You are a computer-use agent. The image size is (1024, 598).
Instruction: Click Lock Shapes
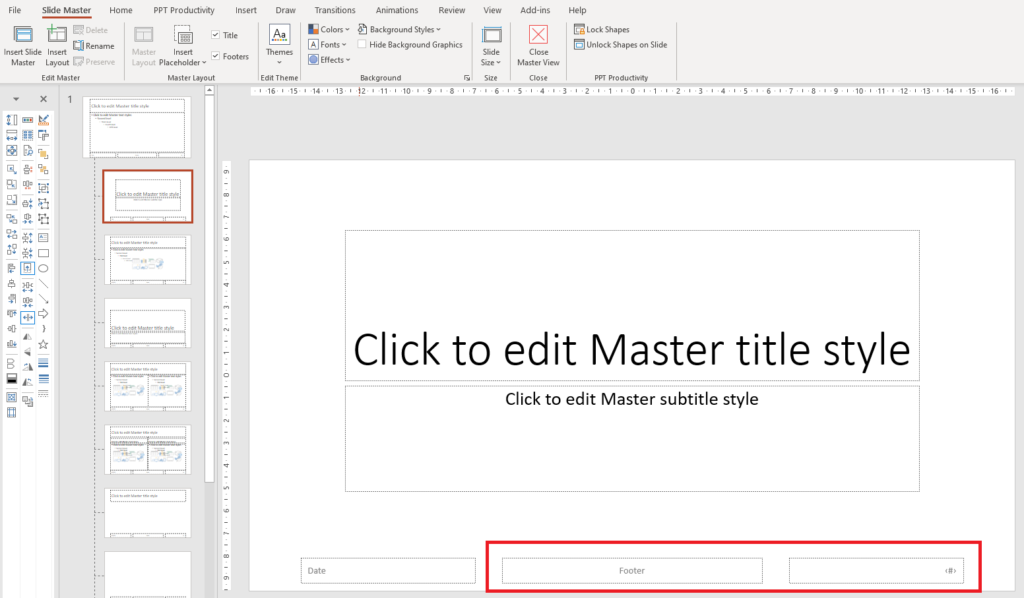pyautogui.click(x=601, y=29)
